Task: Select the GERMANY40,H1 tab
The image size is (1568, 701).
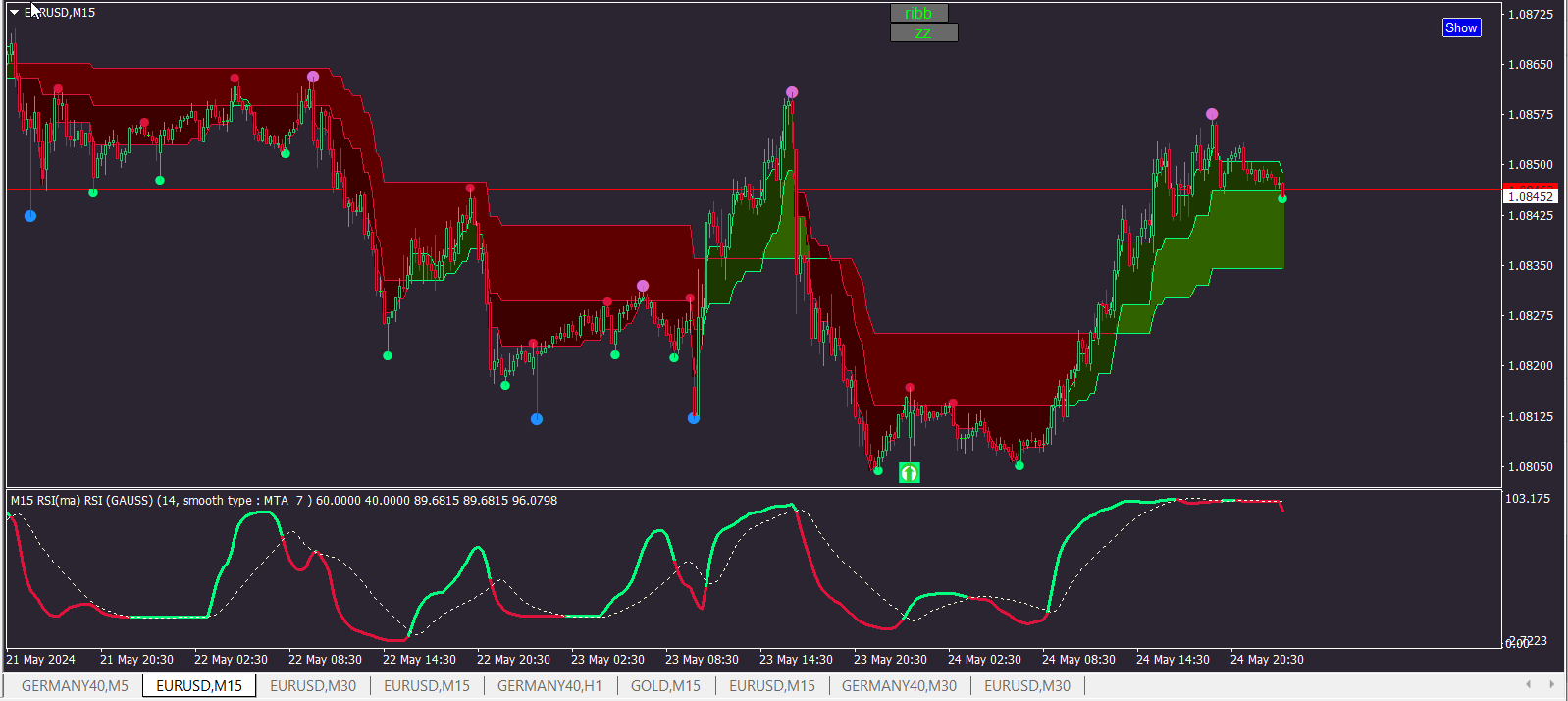Action: click(549, 685)
